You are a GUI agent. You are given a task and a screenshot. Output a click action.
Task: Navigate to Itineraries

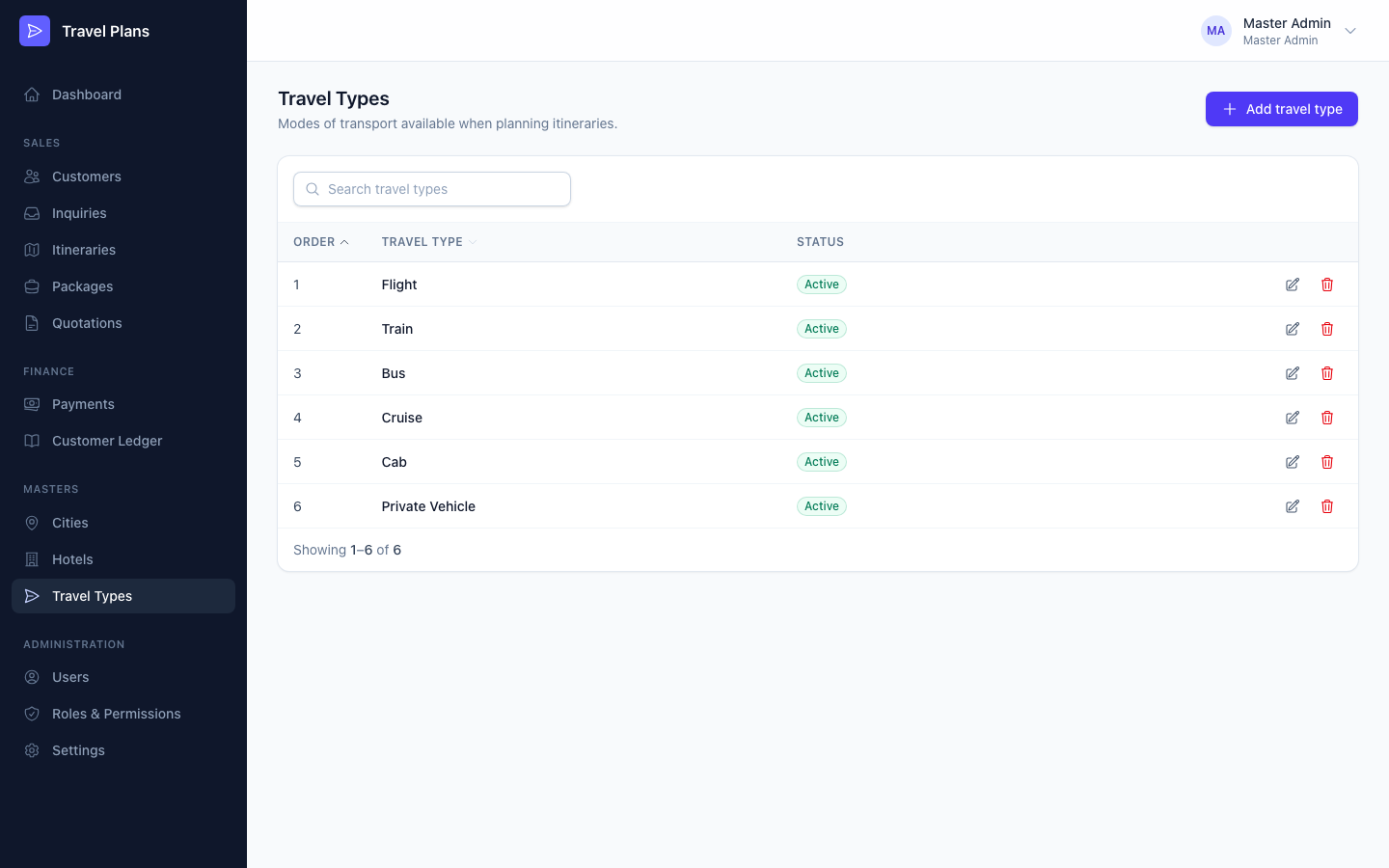(x=123, y=250)
